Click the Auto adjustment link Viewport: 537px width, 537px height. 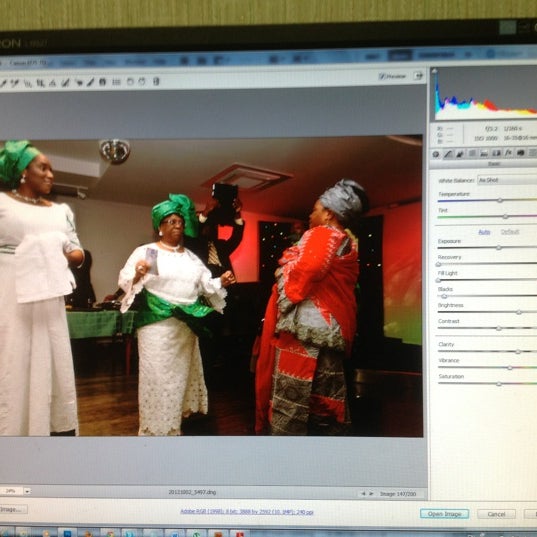[484, 232]
